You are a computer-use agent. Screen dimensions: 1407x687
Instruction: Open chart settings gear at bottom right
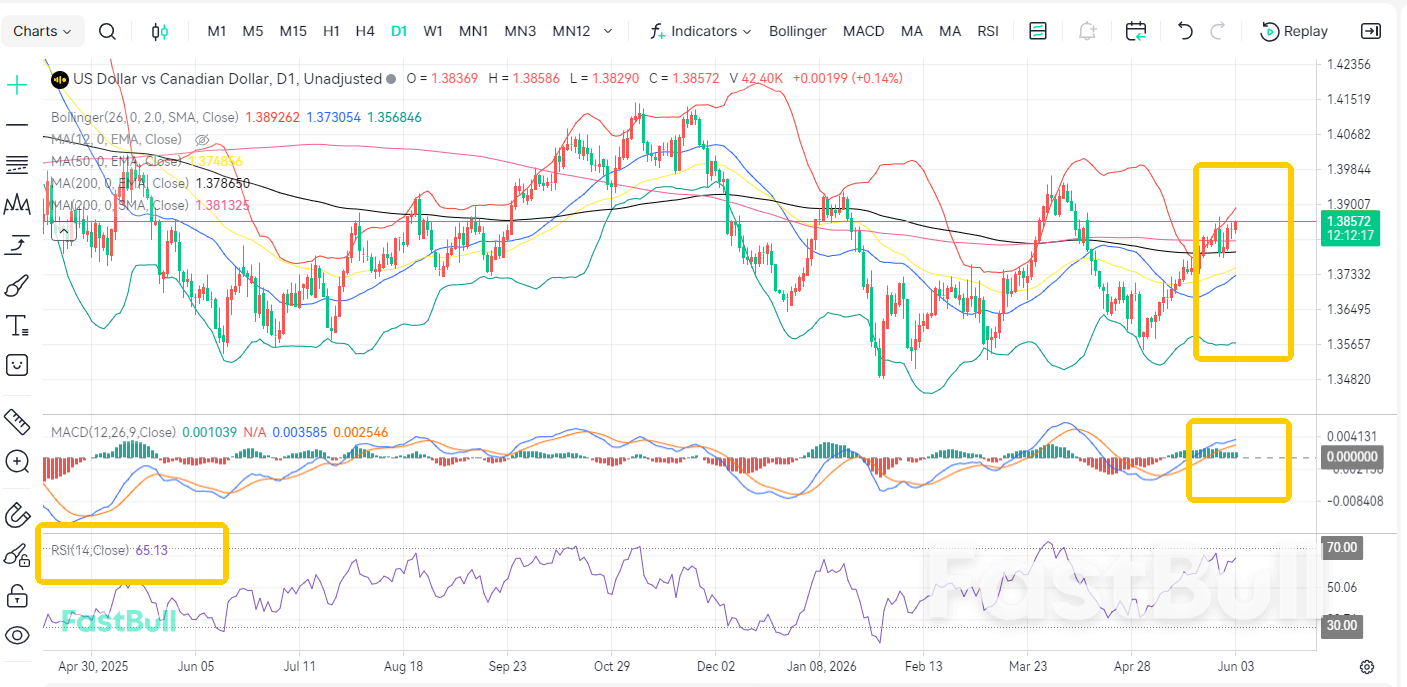pyautogui.click(x=1367, y=666)
